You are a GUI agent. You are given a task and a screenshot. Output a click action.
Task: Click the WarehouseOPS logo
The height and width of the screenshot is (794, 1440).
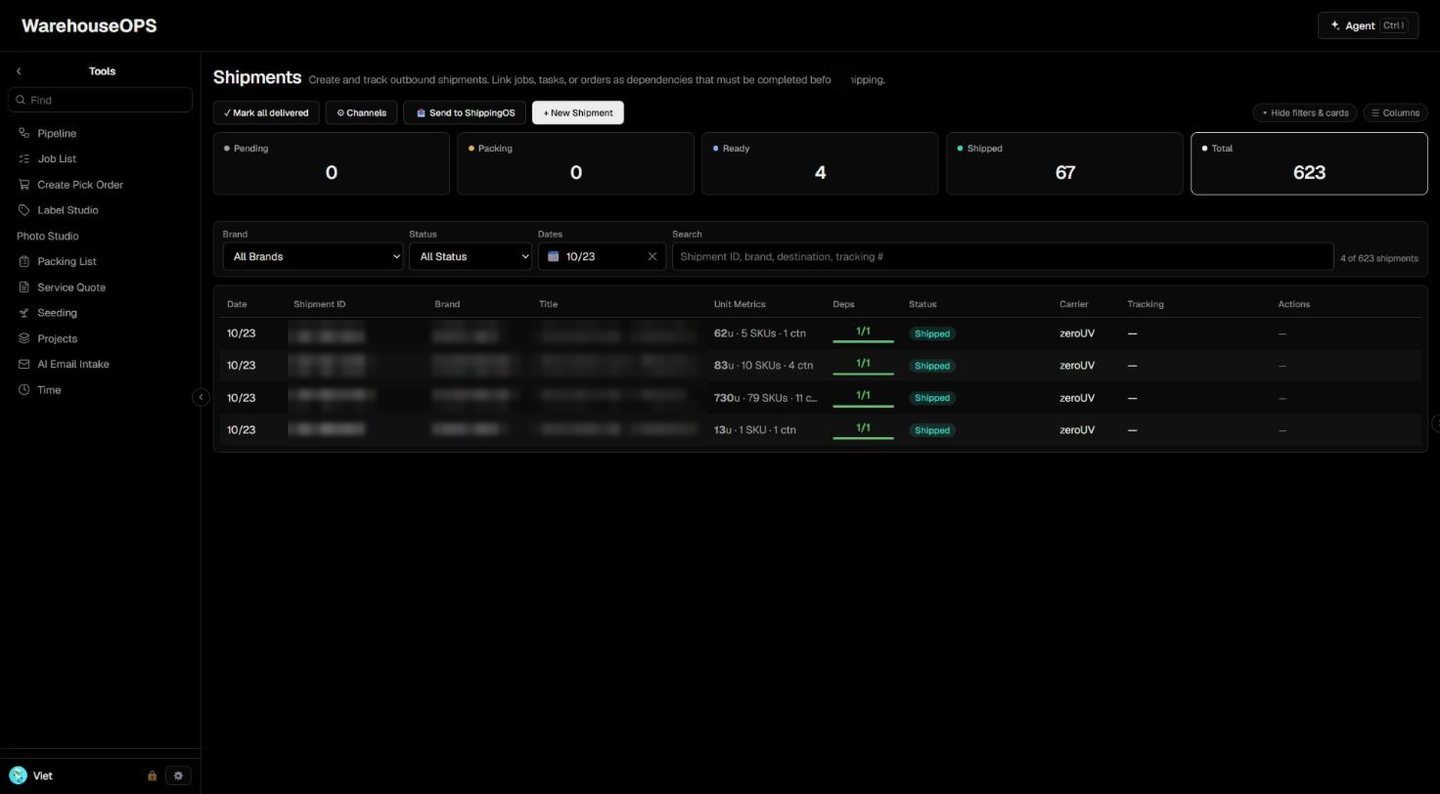(89, 26)
